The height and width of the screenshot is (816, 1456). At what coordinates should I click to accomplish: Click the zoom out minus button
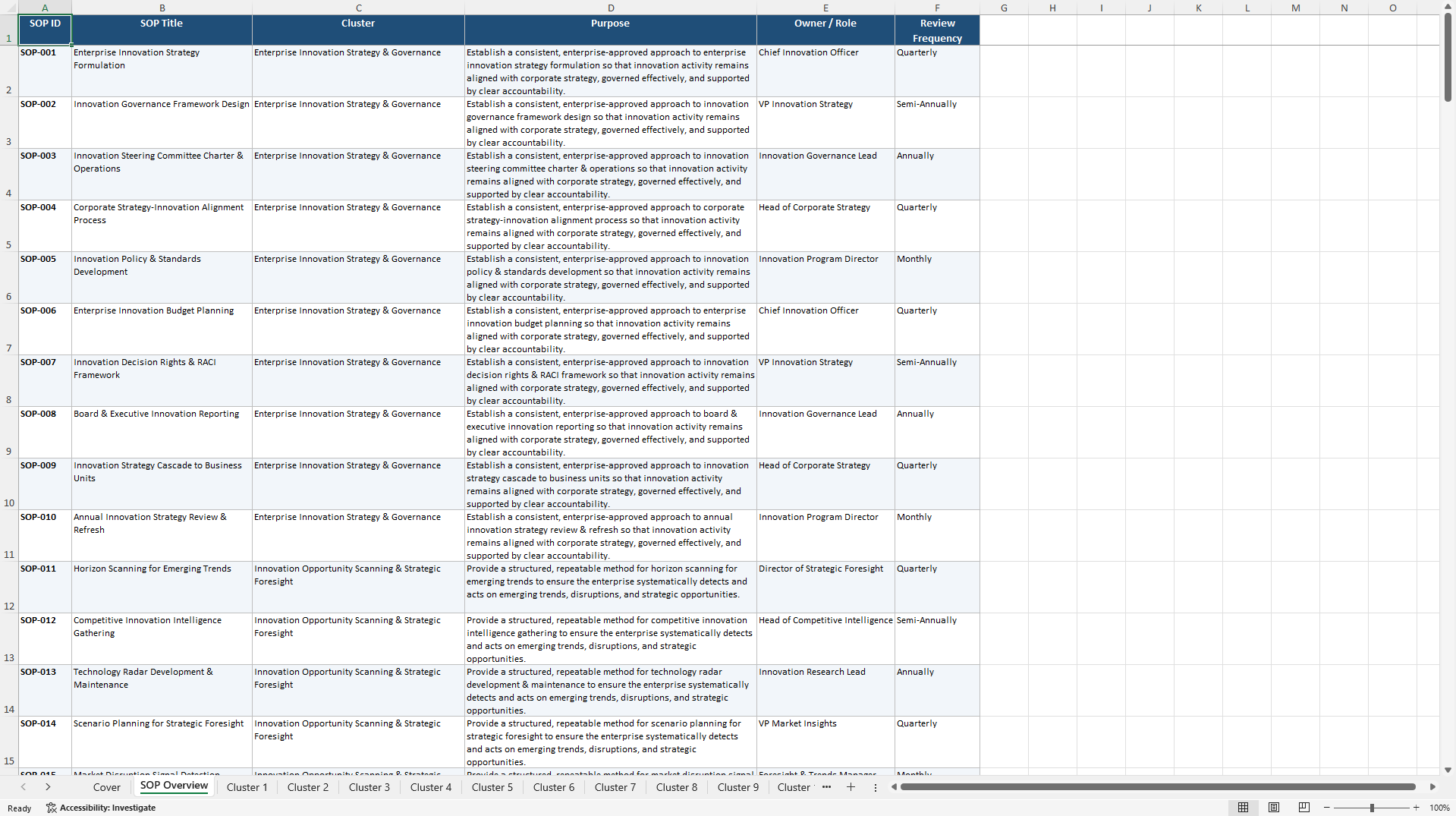point(1327,808)
